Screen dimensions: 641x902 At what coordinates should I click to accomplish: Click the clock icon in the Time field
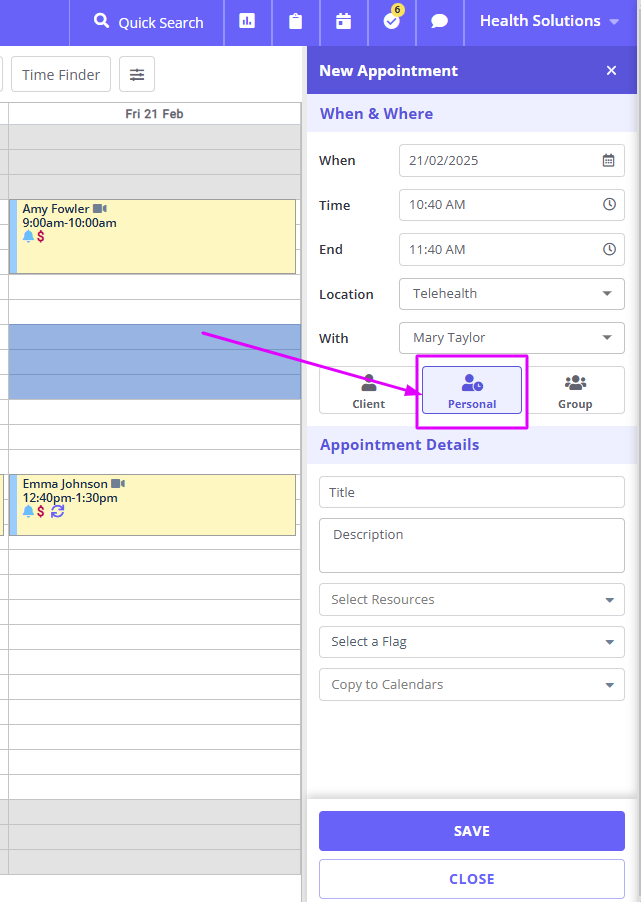(609, 205)
